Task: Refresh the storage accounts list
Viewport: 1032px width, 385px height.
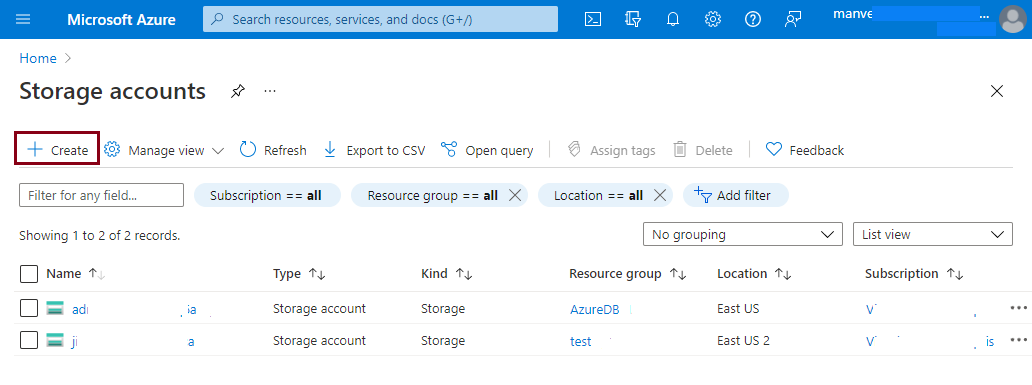Action: [x=273, y=150]
